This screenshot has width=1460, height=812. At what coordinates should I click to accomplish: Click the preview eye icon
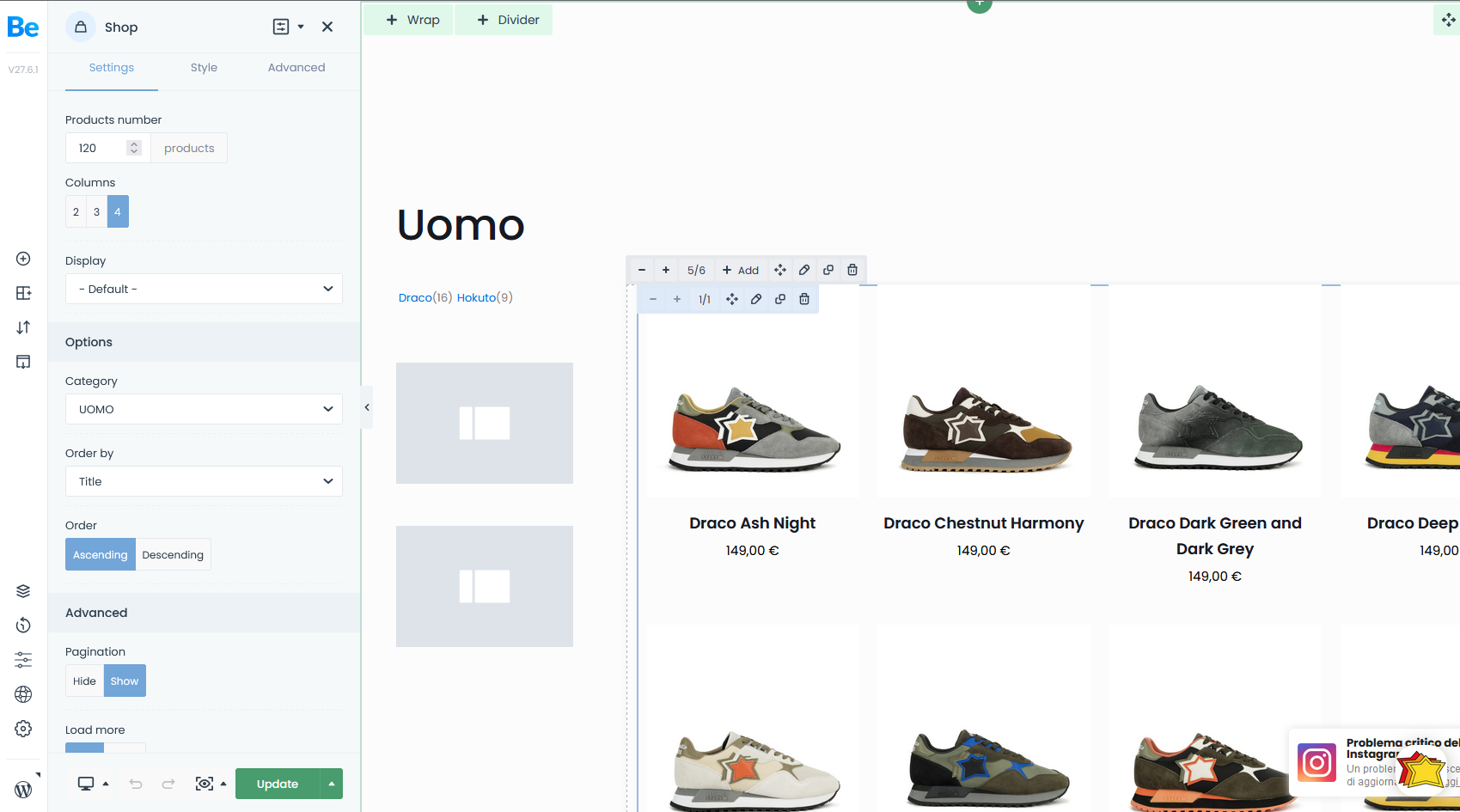[205, 784]
